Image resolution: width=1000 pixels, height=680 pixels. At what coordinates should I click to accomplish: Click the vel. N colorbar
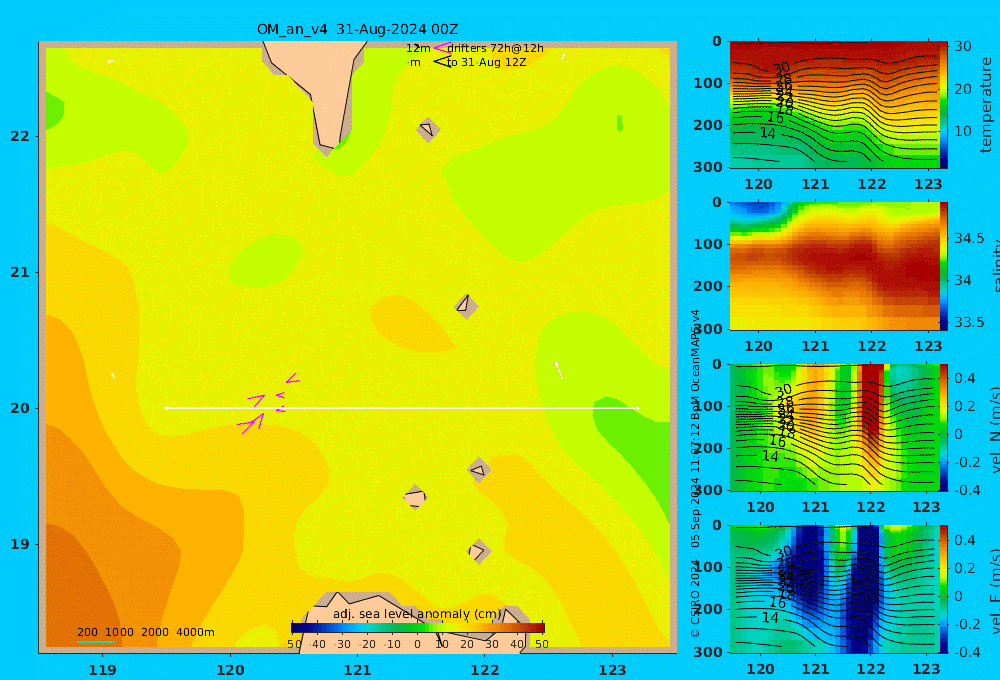[943, 427]
